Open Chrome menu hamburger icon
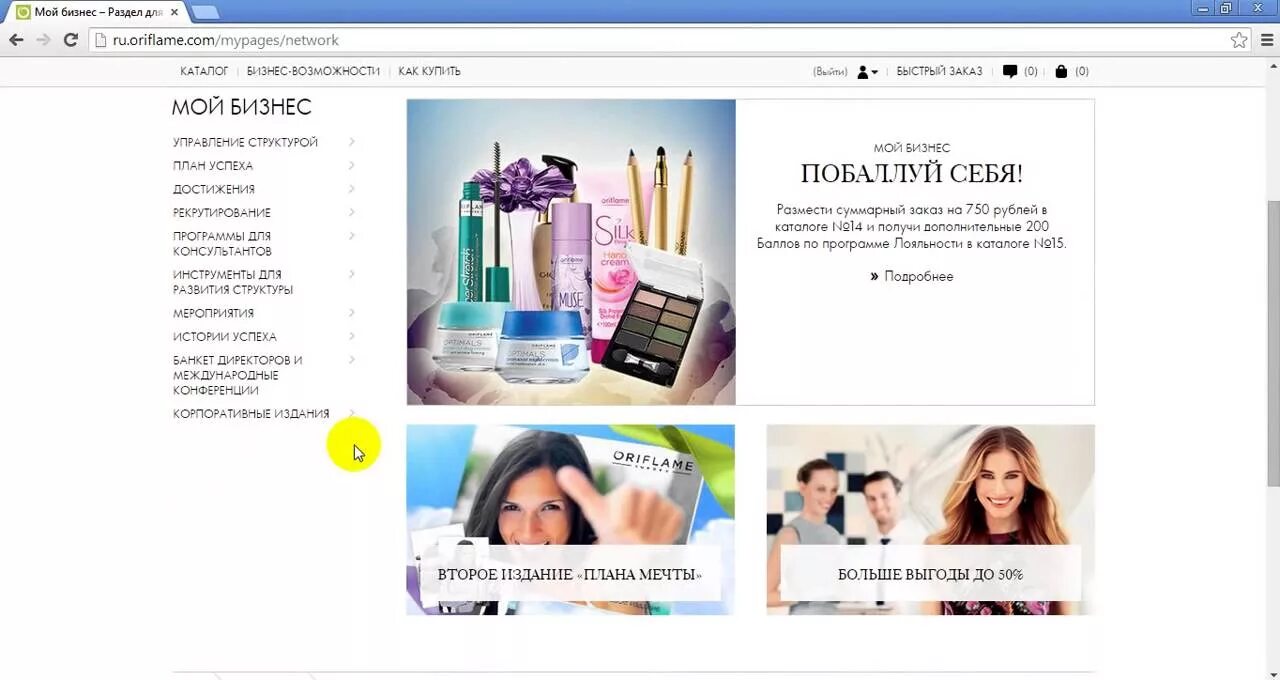Image resolution: width=1280 pixels, height=680 pixels. point(1267,40)
